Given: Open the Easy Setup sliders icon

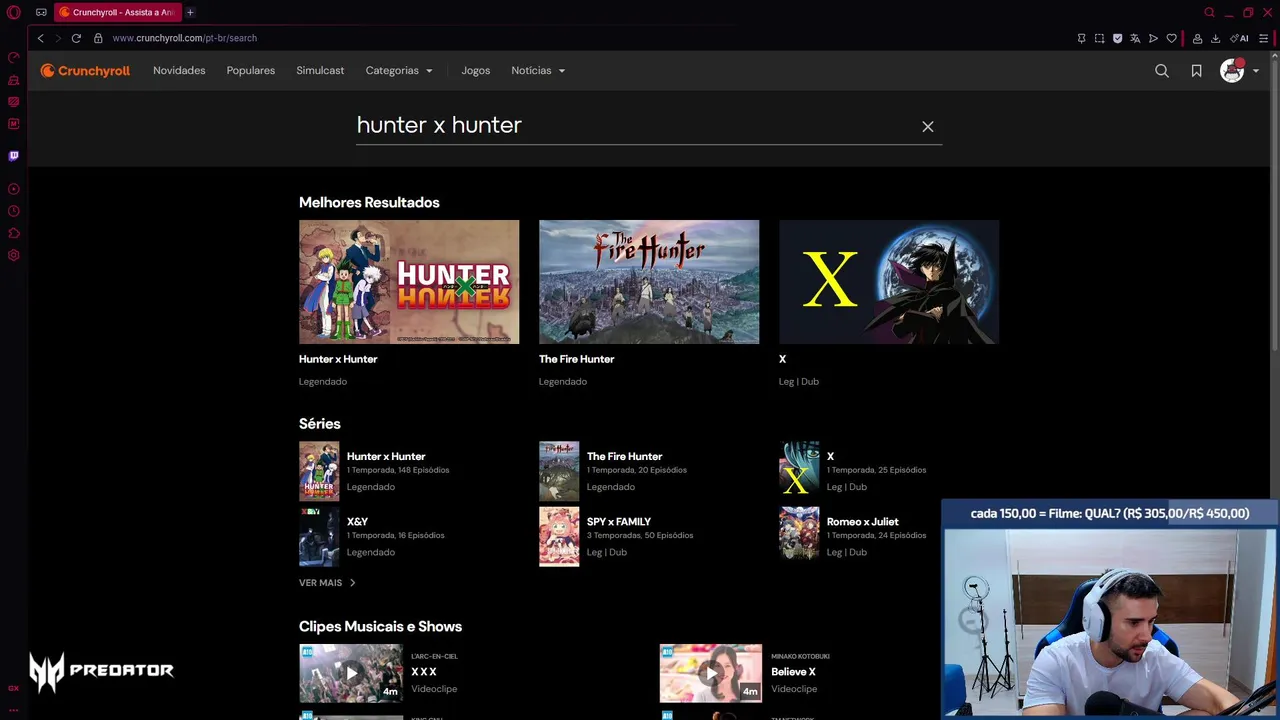Looking at the screenshot, I should [1264, 38].
